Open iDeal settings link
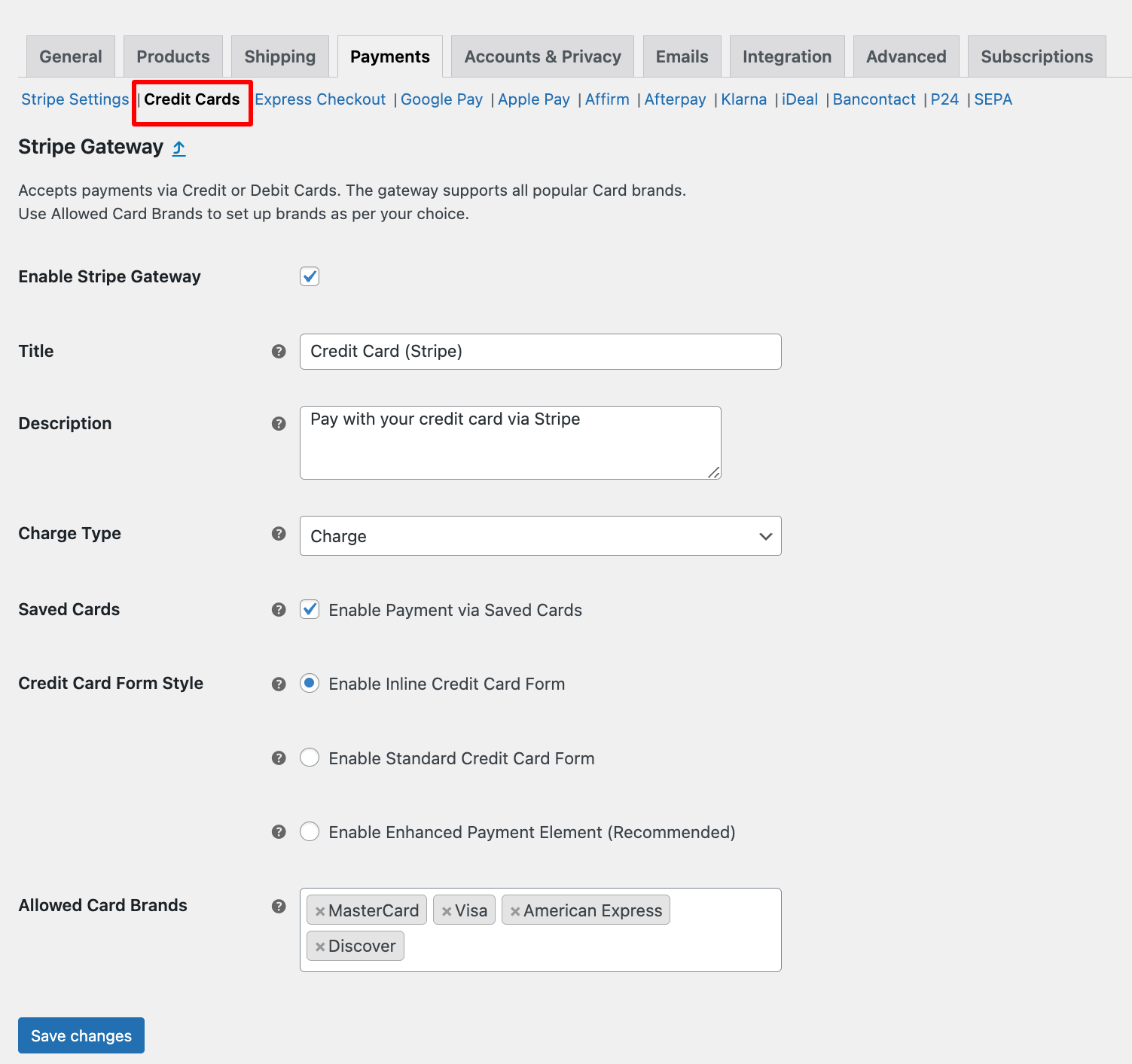Screen dimensions: 1132x1064 (800, 99)
